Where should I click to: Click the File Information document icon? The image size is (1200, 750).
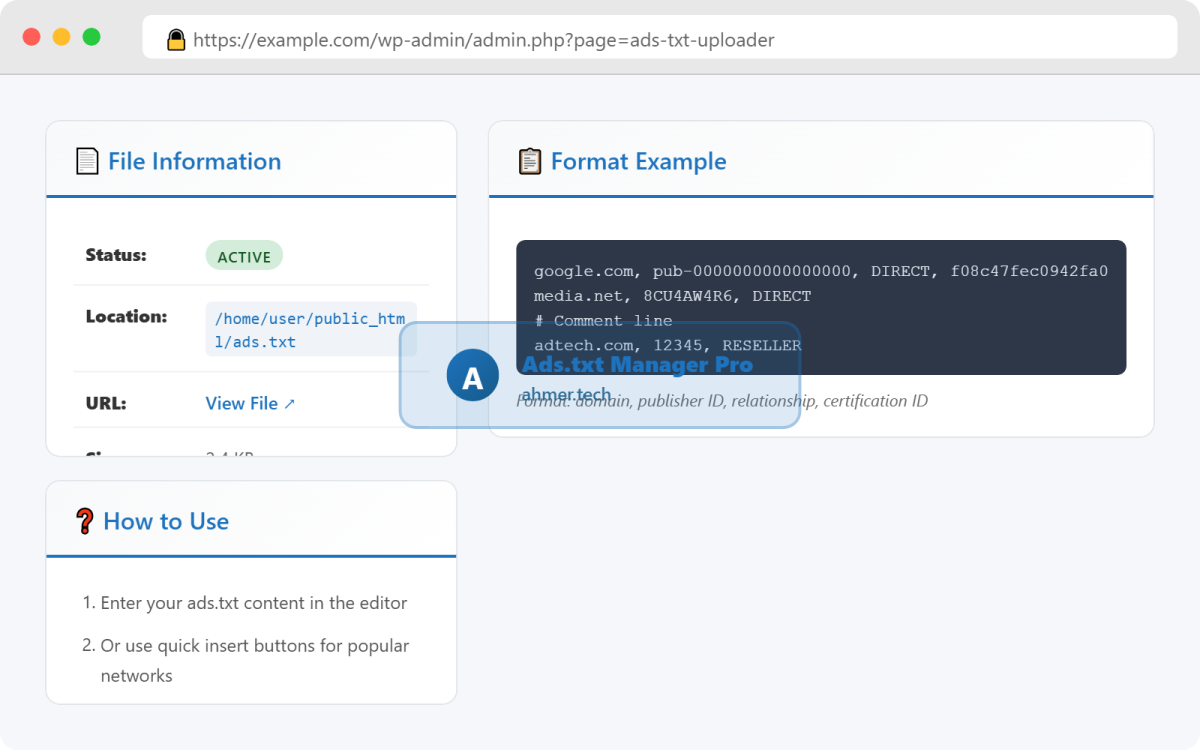pyautogui.click(x=86, y=160)
